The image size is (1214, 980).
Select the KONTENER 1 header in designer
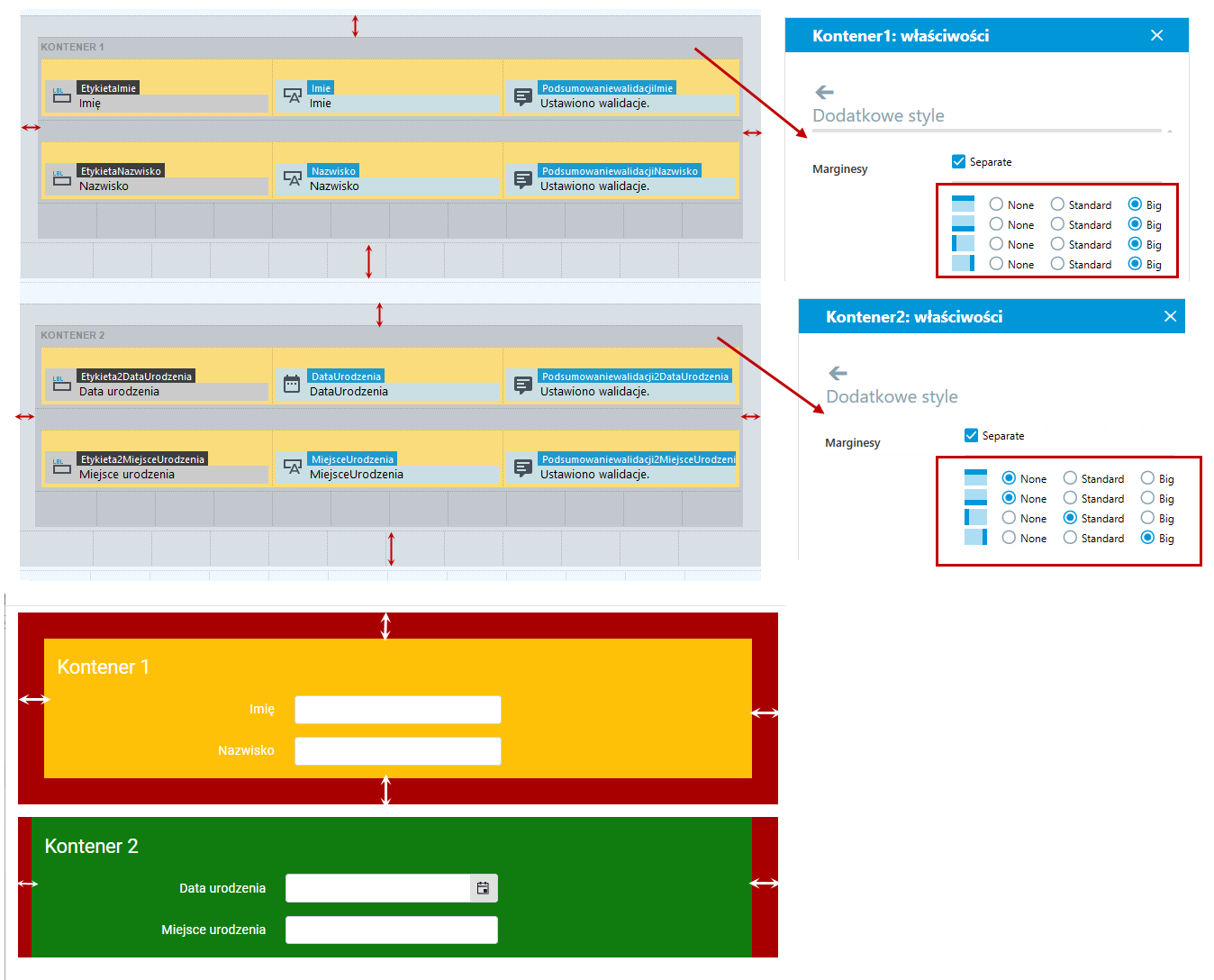coord(72,47)
